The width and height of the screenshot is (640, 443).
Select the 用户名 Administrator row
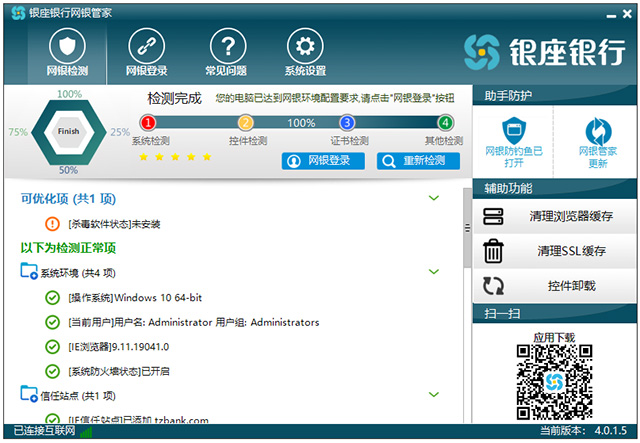193,323
